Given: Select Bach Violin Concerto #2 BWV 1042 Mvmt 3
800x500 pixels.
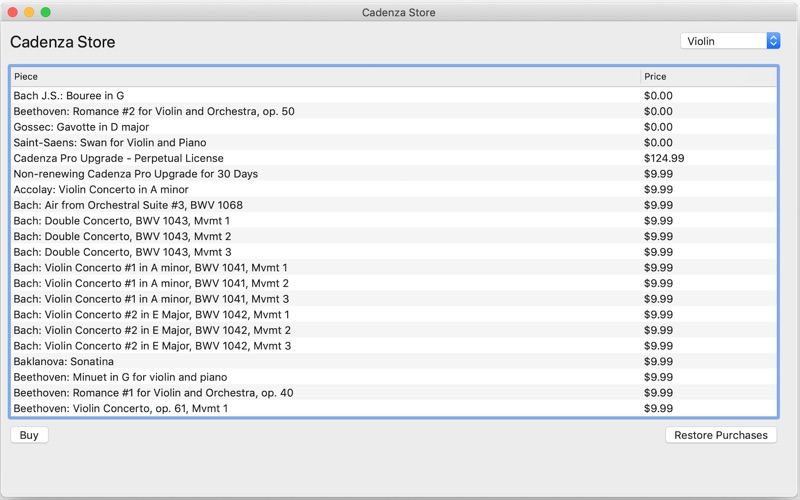Looking at the screenshot, I should [393, 346].
